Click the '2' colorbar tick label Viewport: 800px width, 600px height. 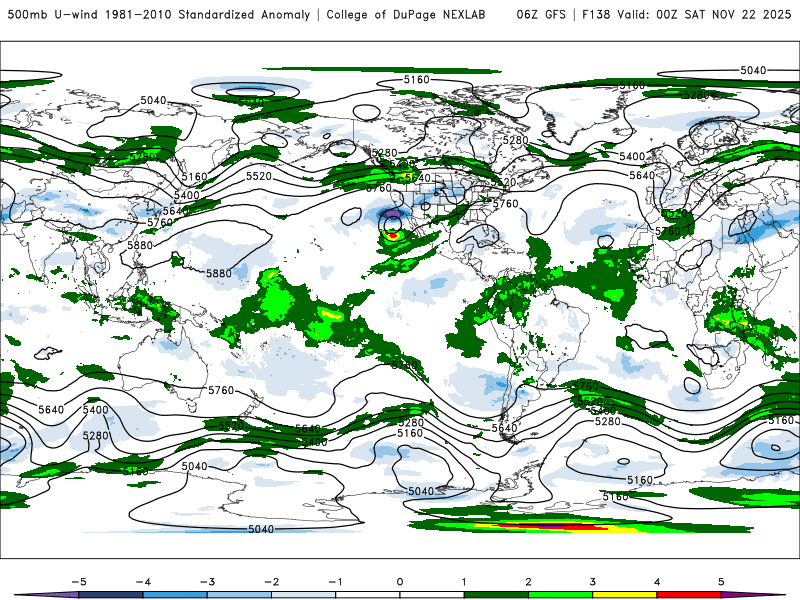click(x=528, y=582)
